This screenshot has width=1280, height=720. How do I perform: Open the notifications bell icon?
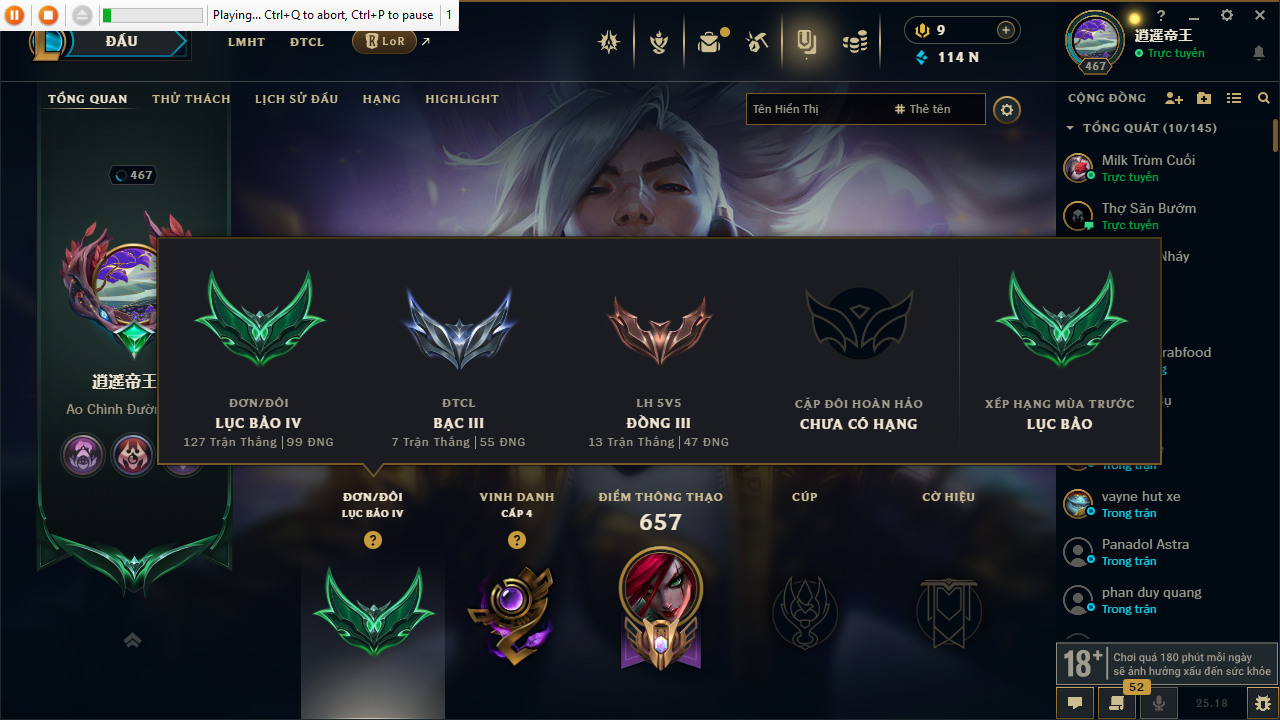pos(1259,53)
